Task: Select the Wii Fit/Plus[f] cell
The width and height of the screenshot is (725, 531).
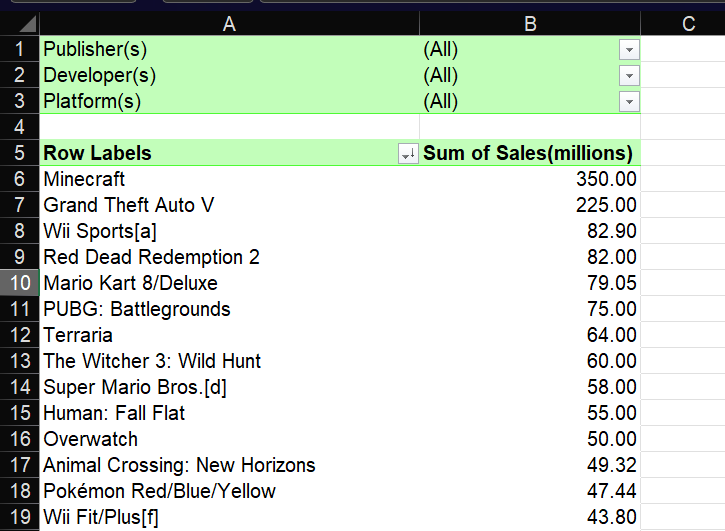Action: click(229, 517)
